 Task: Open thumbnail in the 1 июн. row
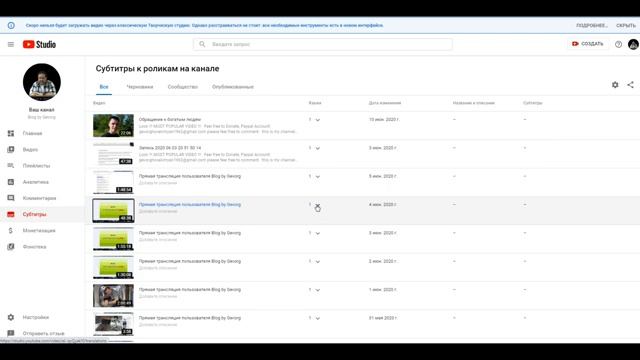coord(113,296)
